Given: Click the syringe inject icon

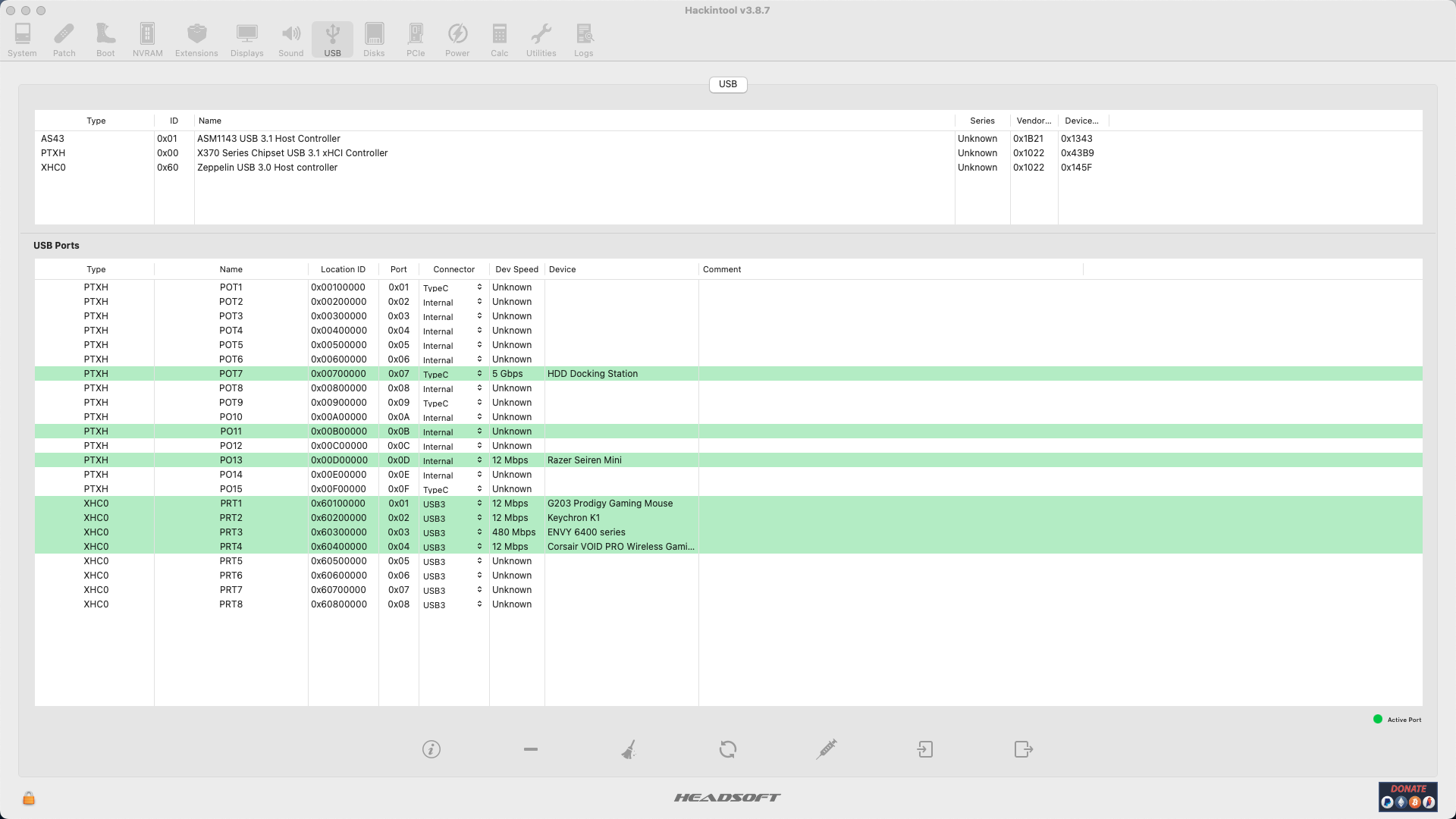Looking at the screenshot, I should [827, 749].
